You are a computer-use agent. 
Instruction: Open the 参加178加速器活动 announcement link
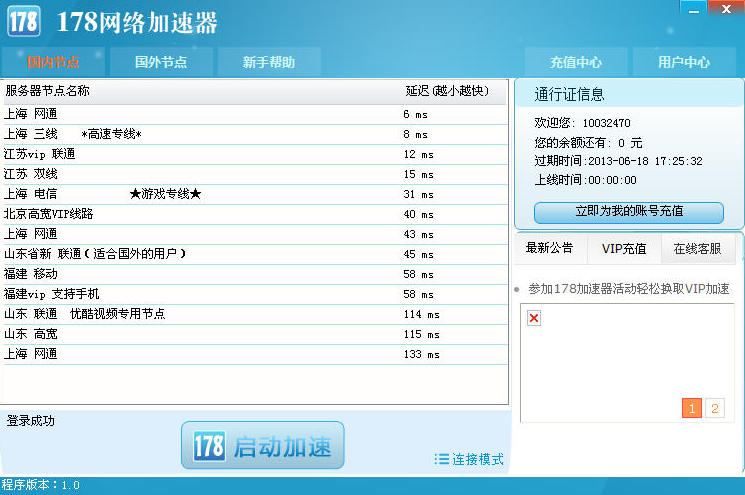629,288
